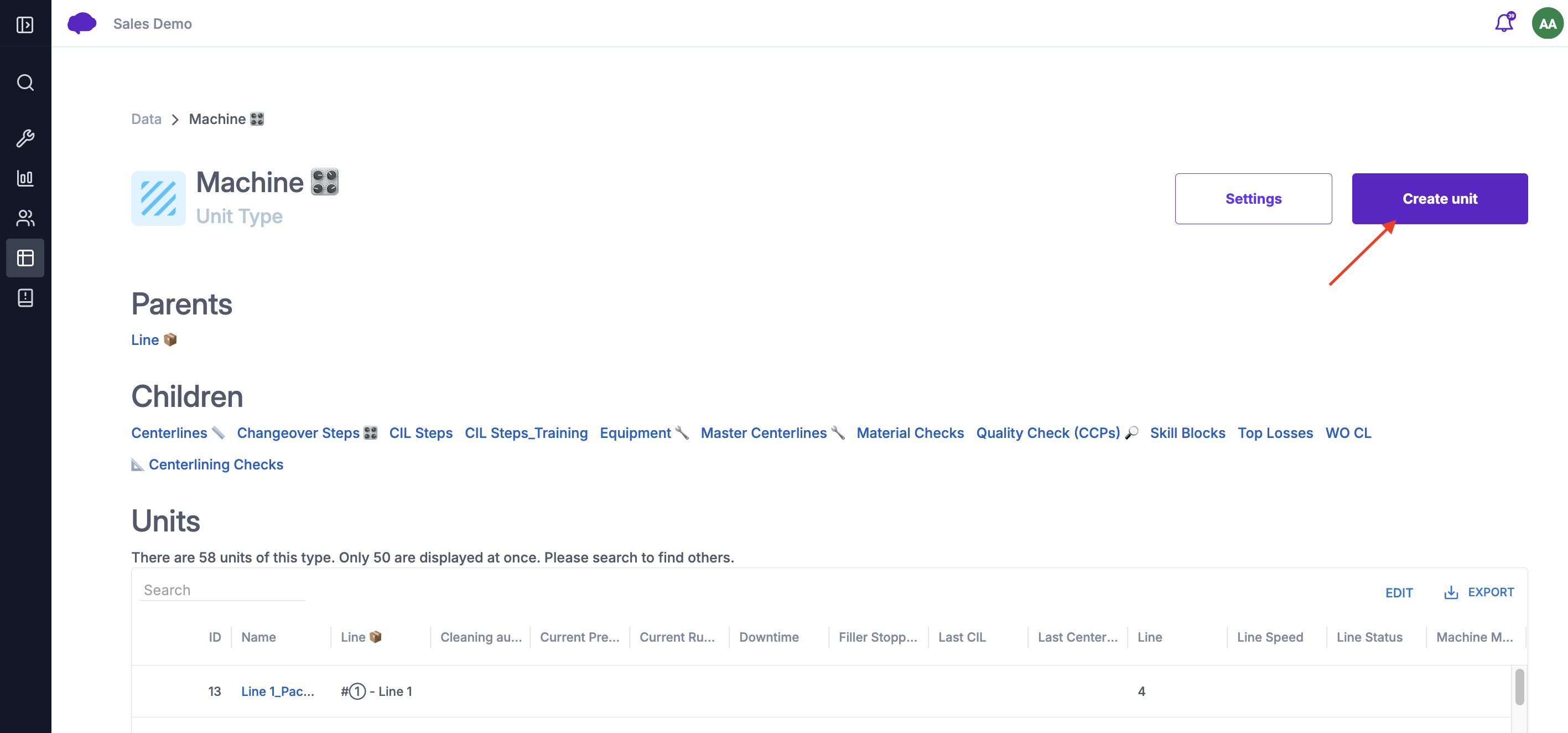Open the Skill Blocks link

tap(1187, 432)
